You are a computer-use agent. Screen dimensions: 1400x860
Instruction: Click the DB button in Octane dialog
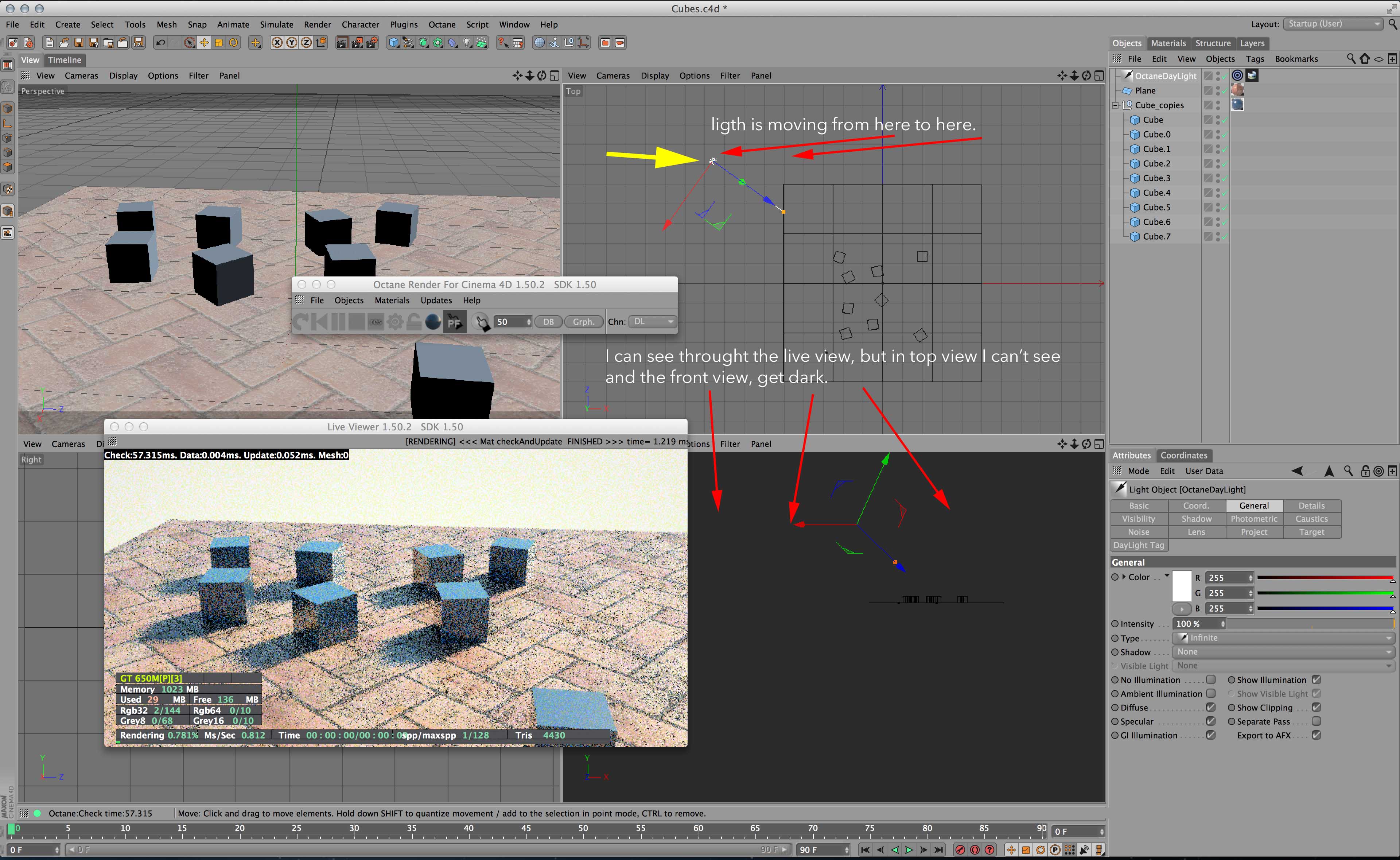pyautogui.click(x=548, y=322)
